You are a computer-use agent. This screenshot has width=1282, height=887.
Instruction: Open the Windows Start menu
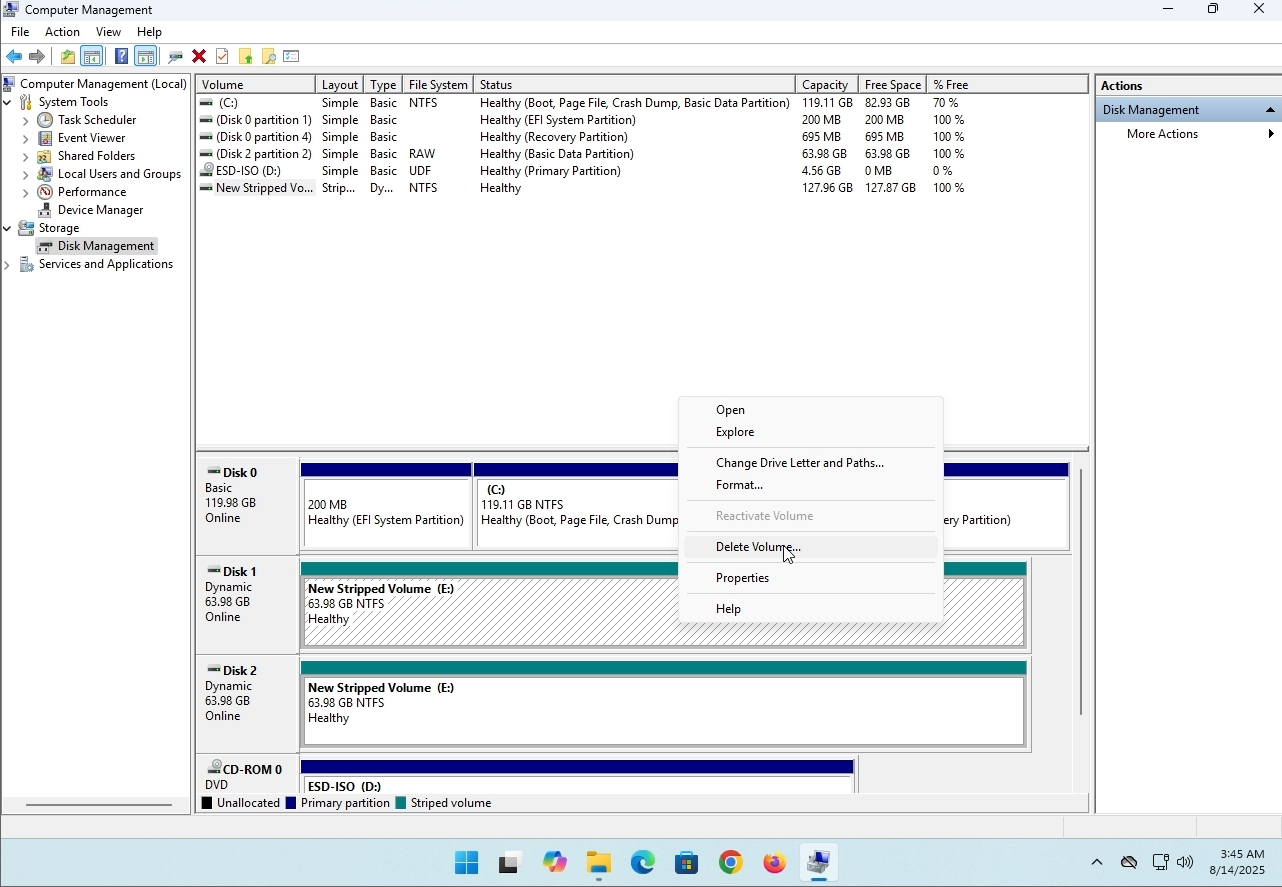(466, 863)
